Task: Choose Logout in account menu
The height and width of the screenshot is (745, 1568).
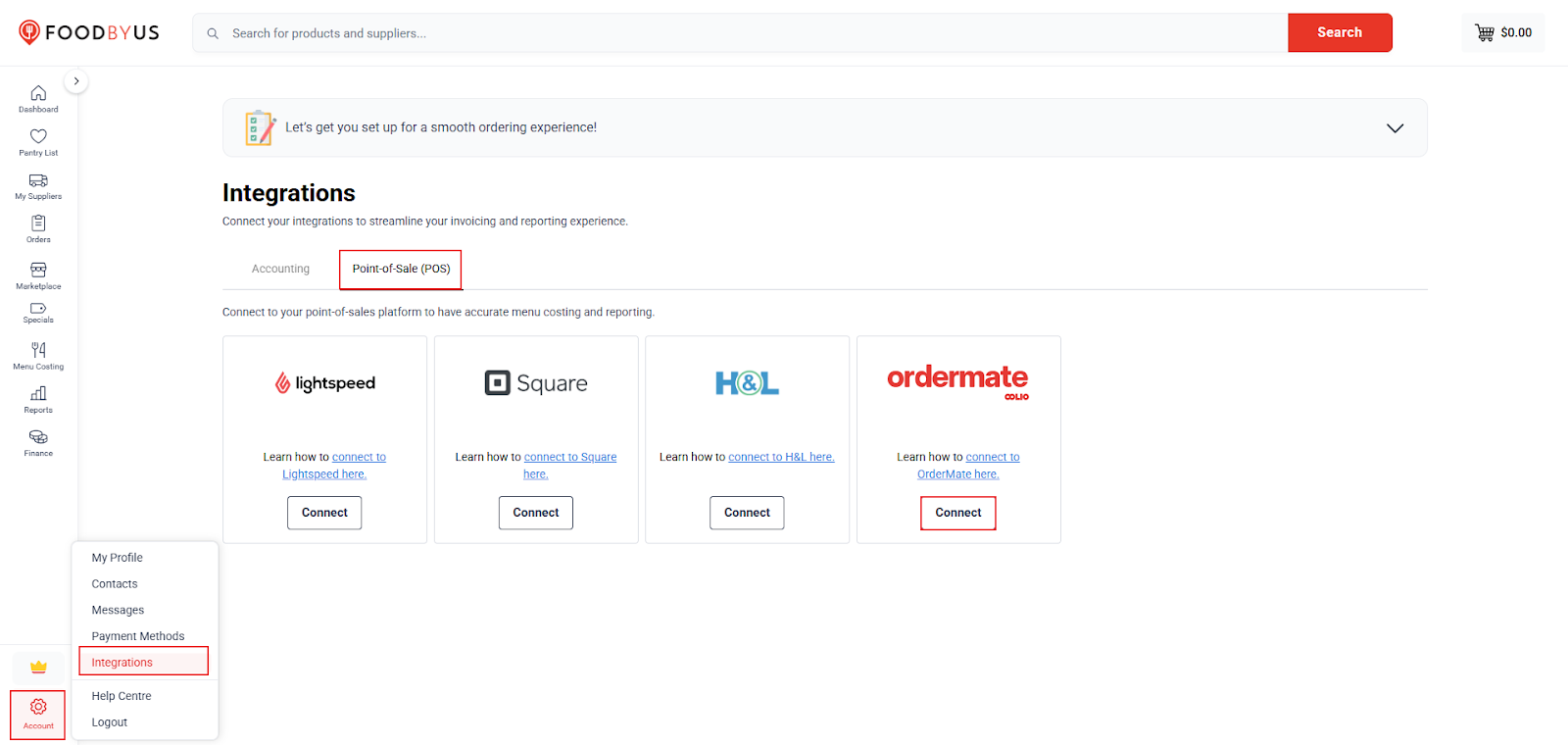Action: click(110, 722)
